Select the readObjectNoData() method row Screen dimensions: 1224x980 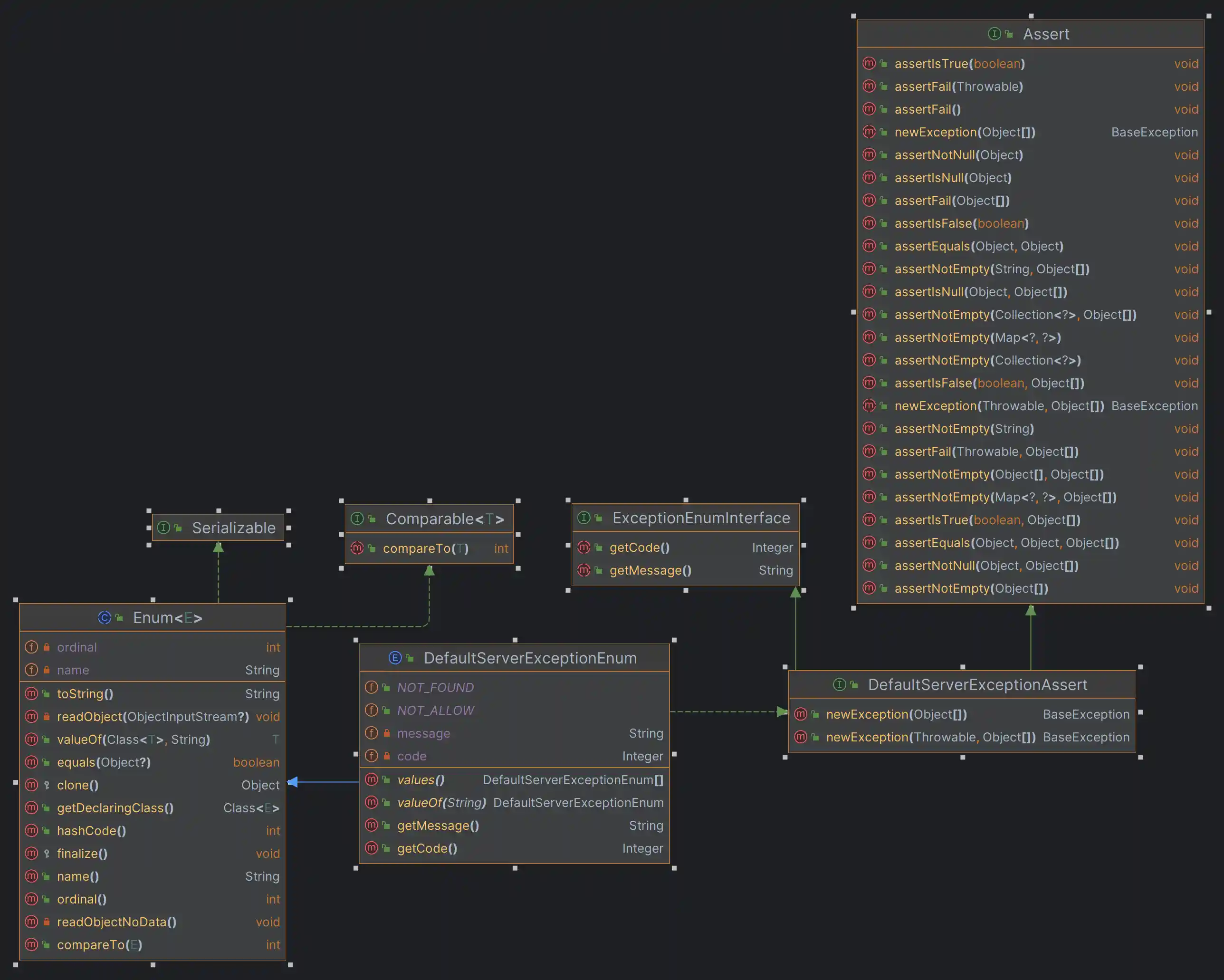pyautogui.click(x=116, y=922)
